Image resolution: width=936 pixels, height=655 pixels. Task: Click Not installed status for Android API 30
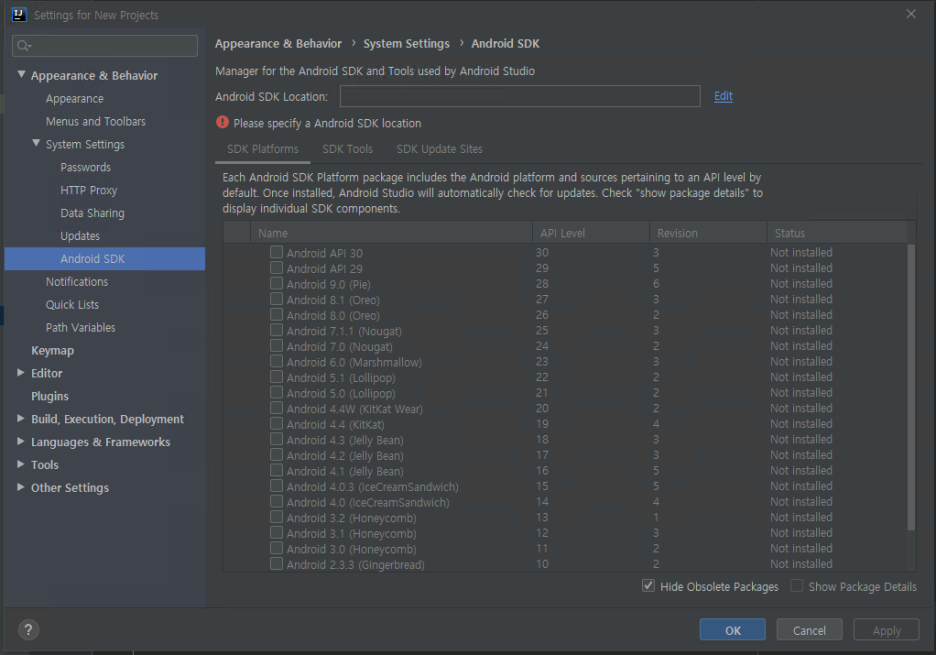[801, 252]
